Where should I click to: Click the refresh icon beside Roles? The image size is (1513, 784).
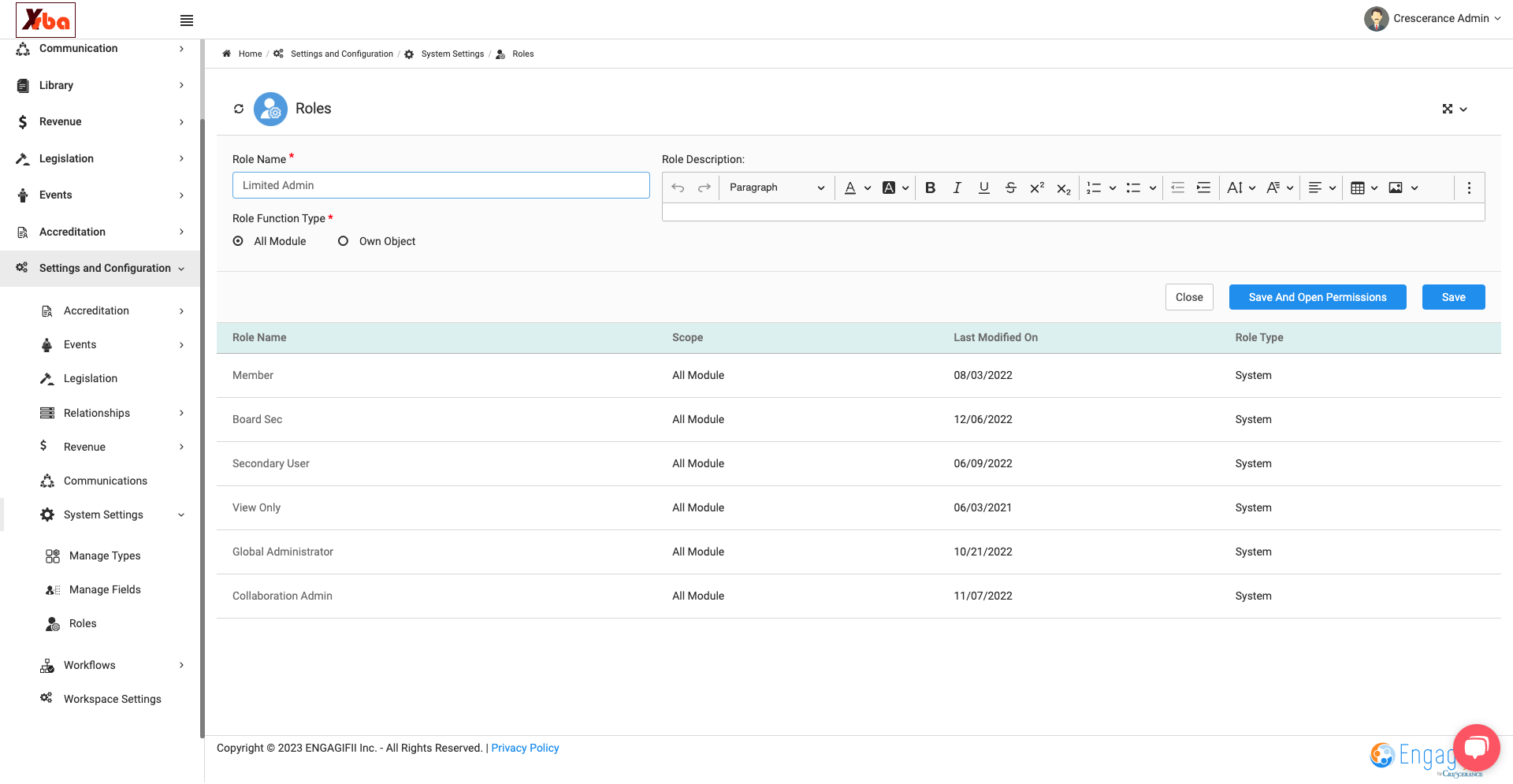click(239, 109)
